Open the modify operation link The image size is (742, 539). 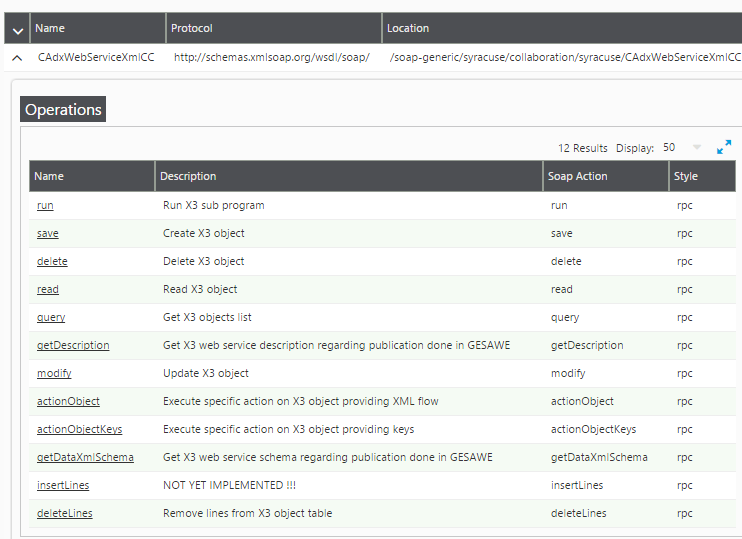point(54,373)
